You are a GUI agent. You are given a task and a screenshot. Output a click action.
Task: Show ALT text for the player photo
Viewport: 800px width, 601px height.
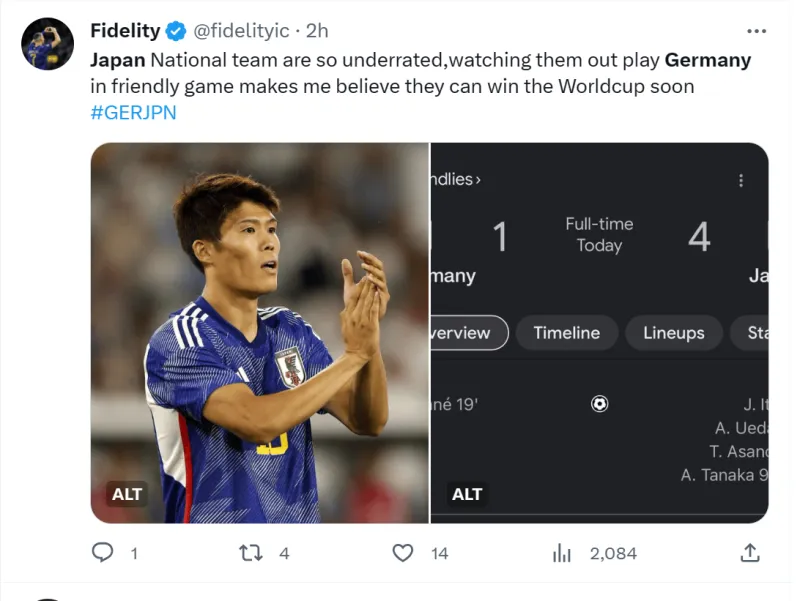click(127, 494)
